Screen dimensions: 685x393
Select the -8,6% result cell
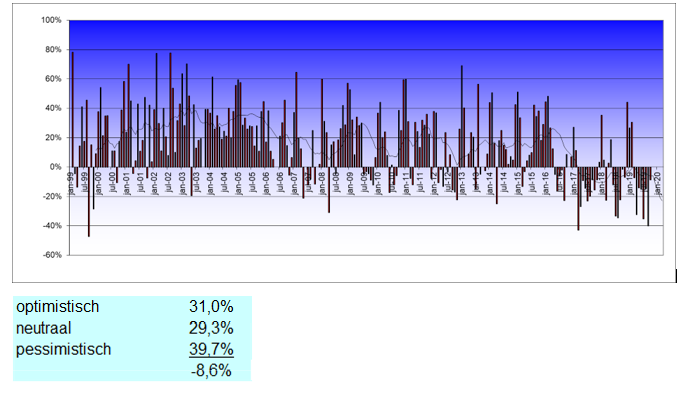[x=211, y=371]
